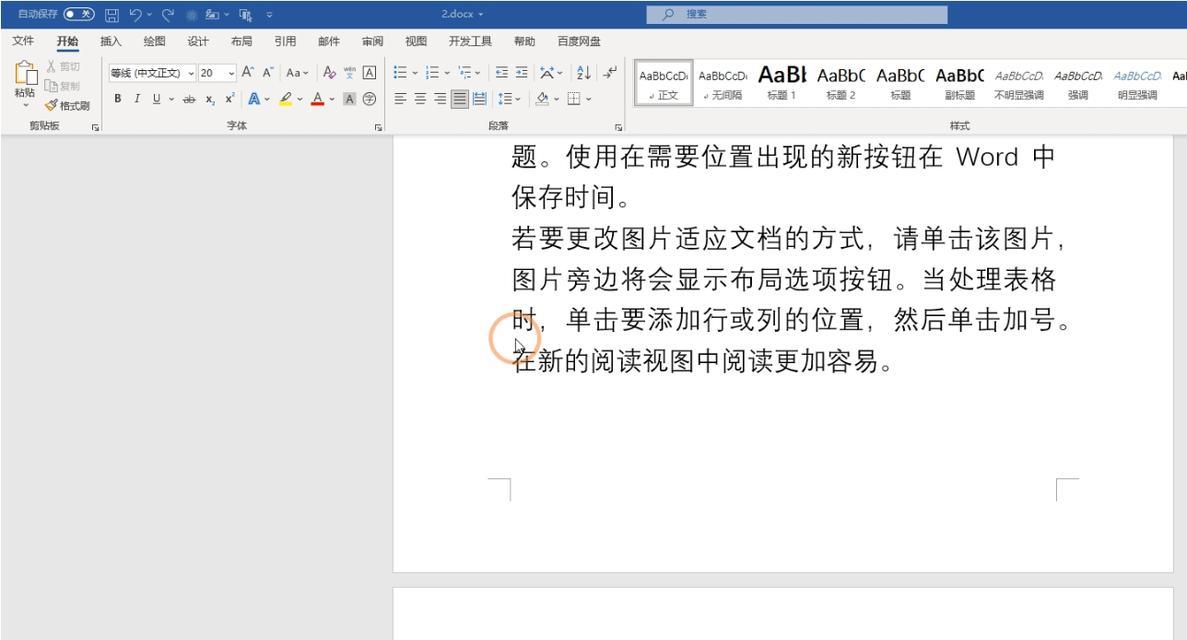Switch to the 审阅 tab
Screen dimensions: 1187x640
[x=372, y=41]
